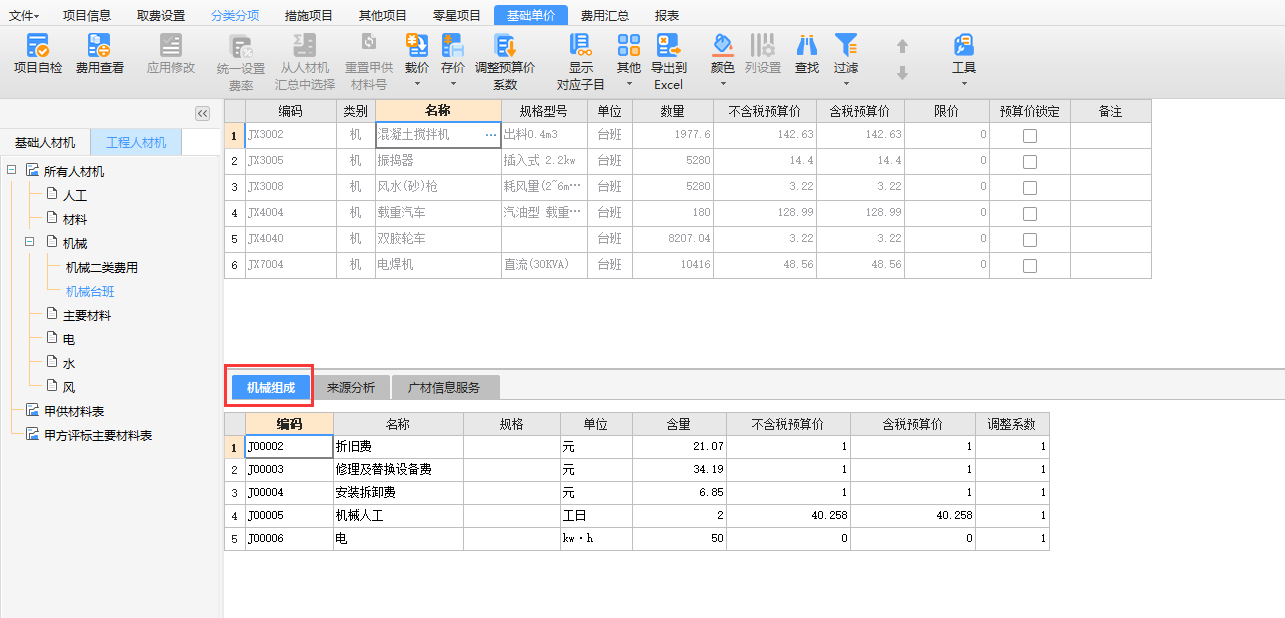Expand the 工具 dropdown menu
Viewport: 1285px width, 618px height.
pos(963,85)
